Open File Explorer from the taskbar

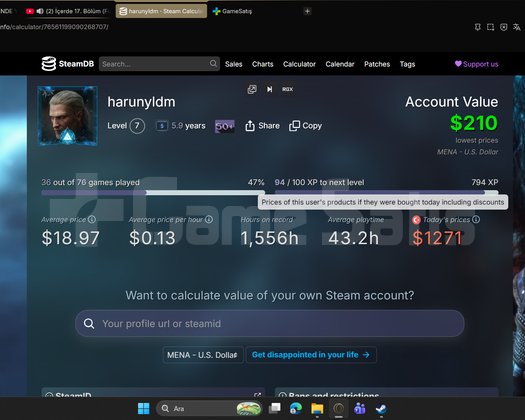coord(317,408)
